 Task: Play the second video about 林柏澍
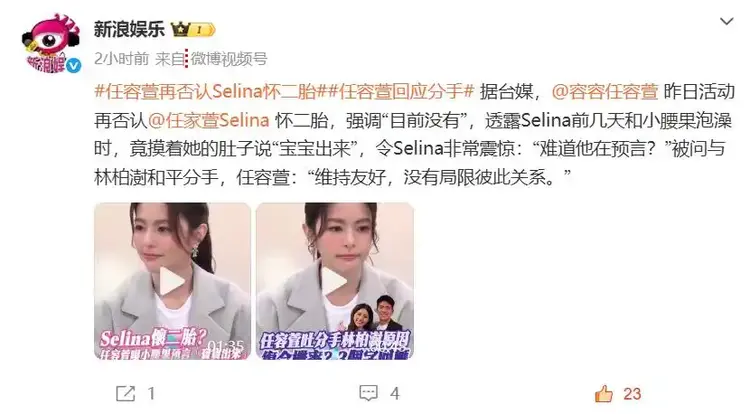coord(335,281)
